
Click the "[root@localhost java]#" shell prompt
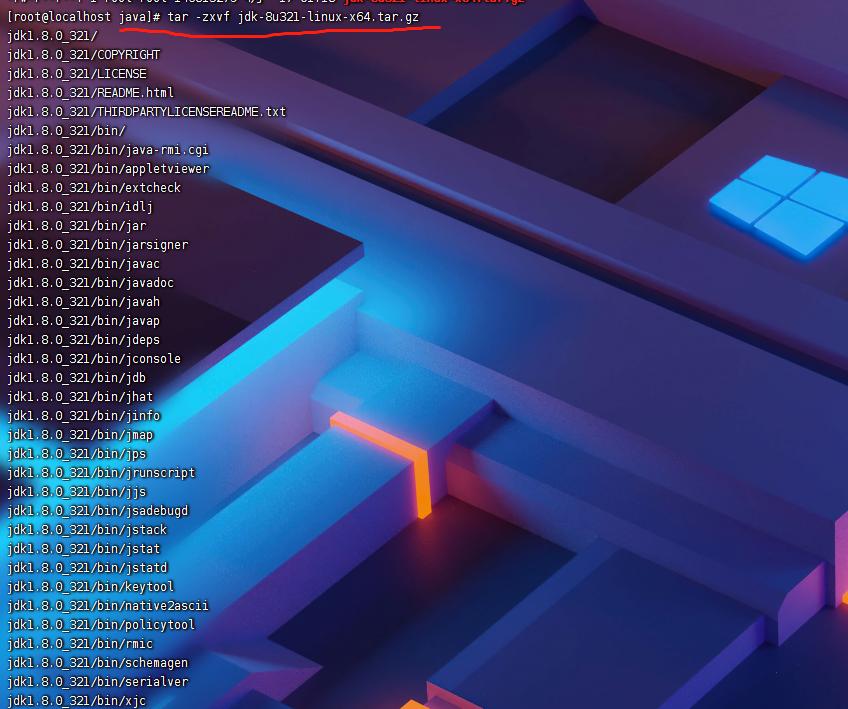[84, 17]
